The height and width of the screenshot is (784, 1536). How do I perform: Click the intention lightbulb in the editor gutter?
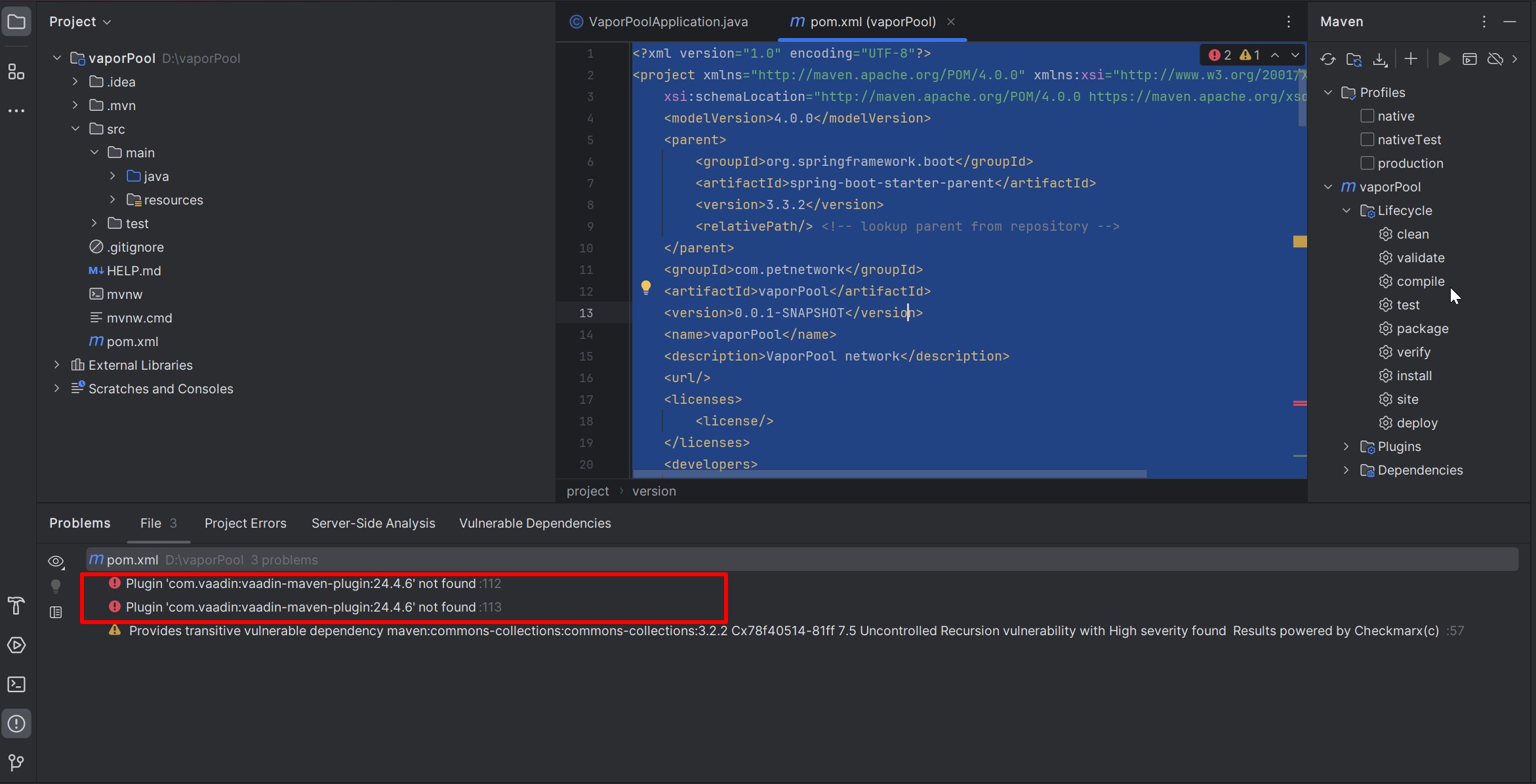(x=646, y=288)
